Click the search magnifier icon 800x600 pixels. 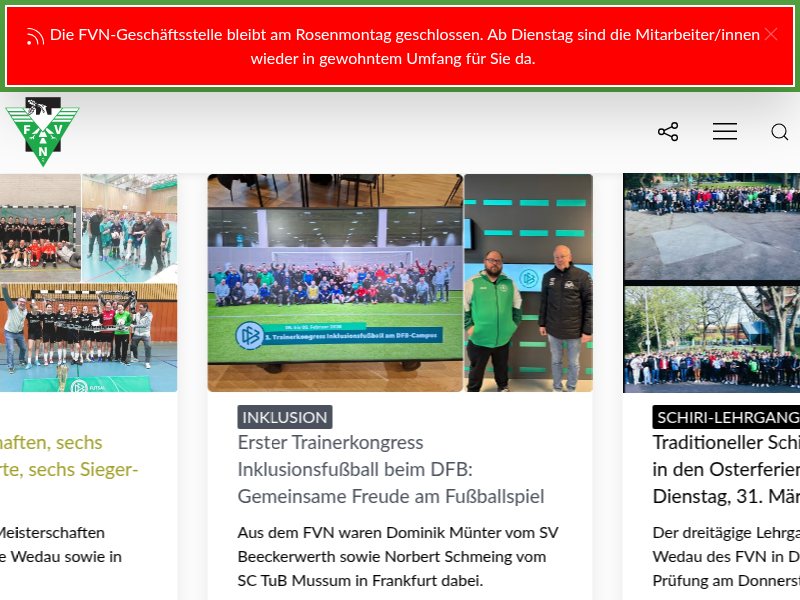click(780, 132)
